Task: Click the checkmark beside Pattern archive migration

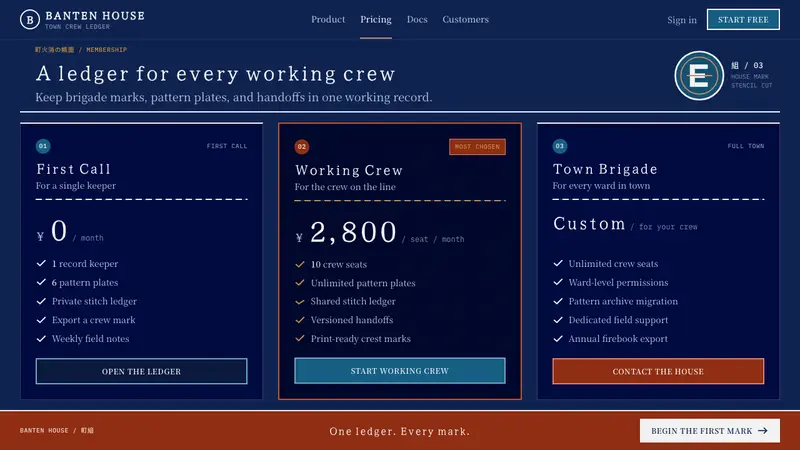Action: [558, 301]
